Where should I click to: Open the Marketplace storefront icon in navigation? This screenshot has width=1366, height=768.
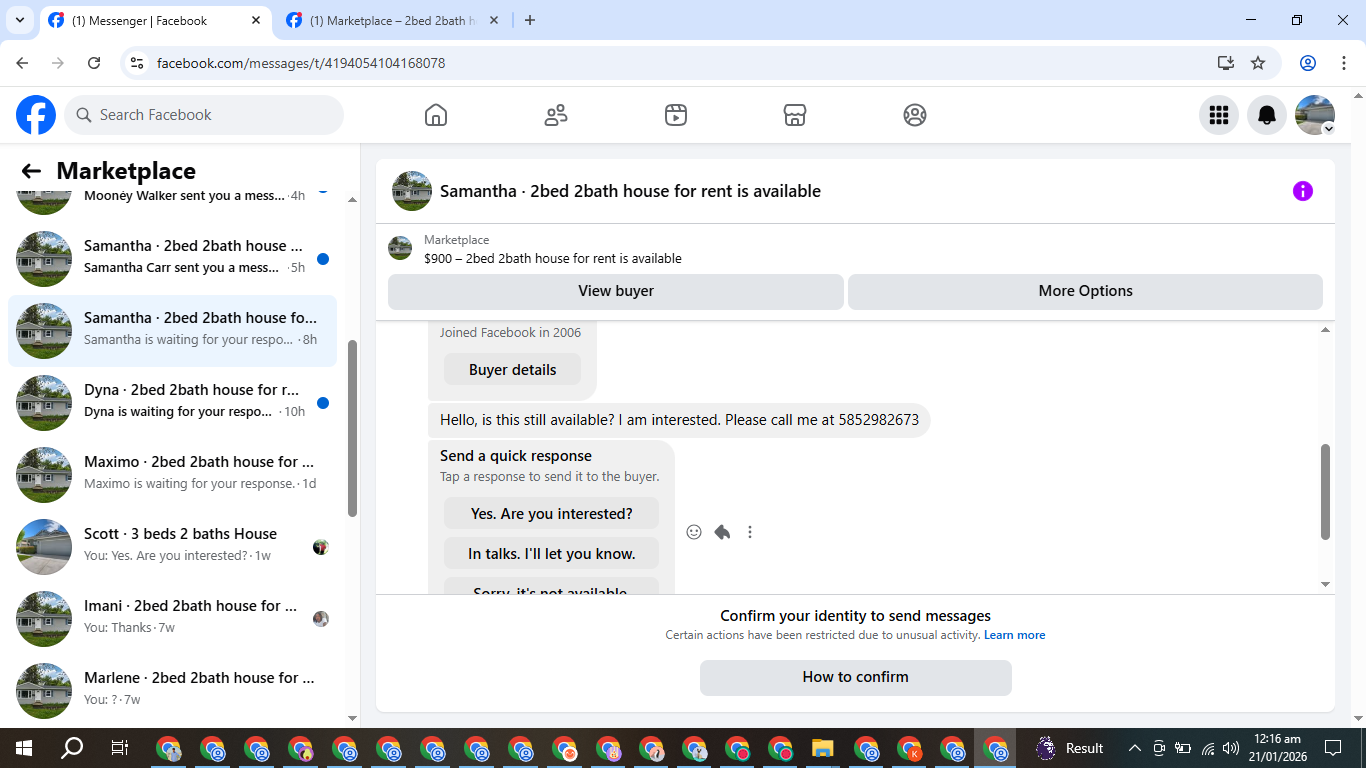tap(795, 115)
